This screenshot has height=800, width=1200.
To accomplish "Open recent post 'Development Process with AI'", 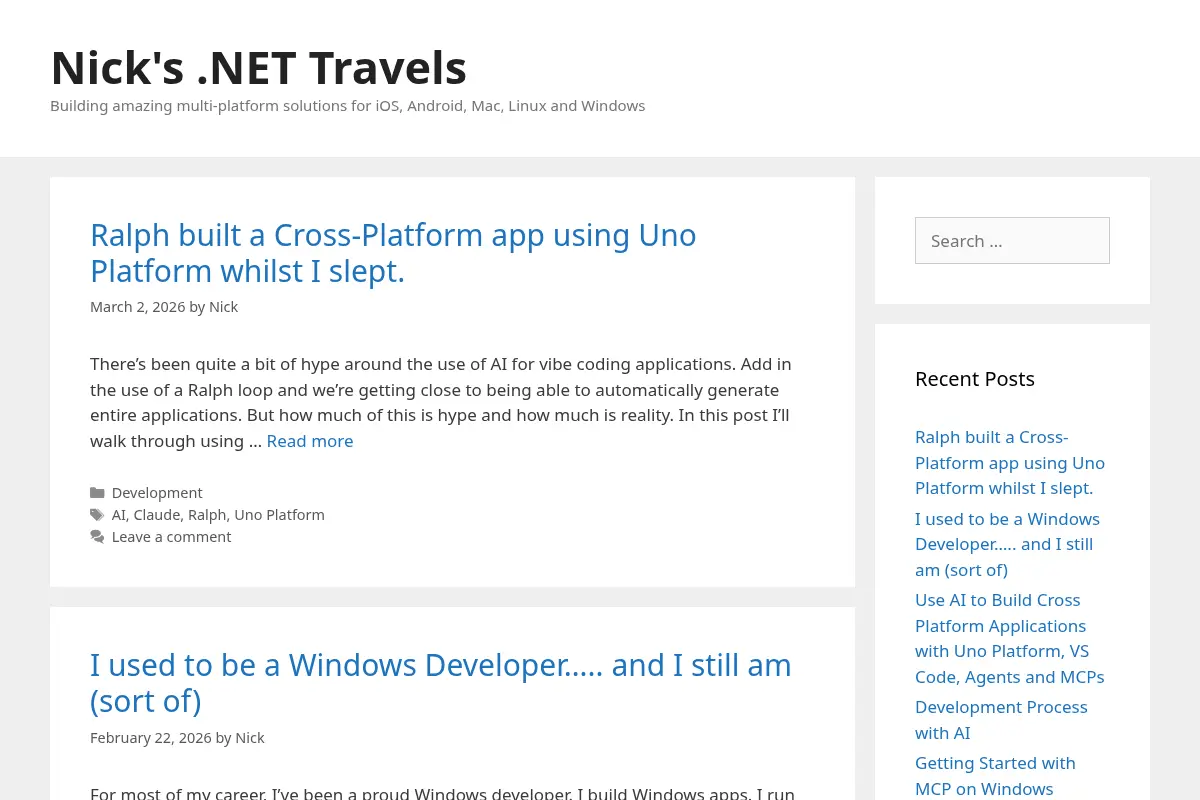I will tap(1001, 720).
